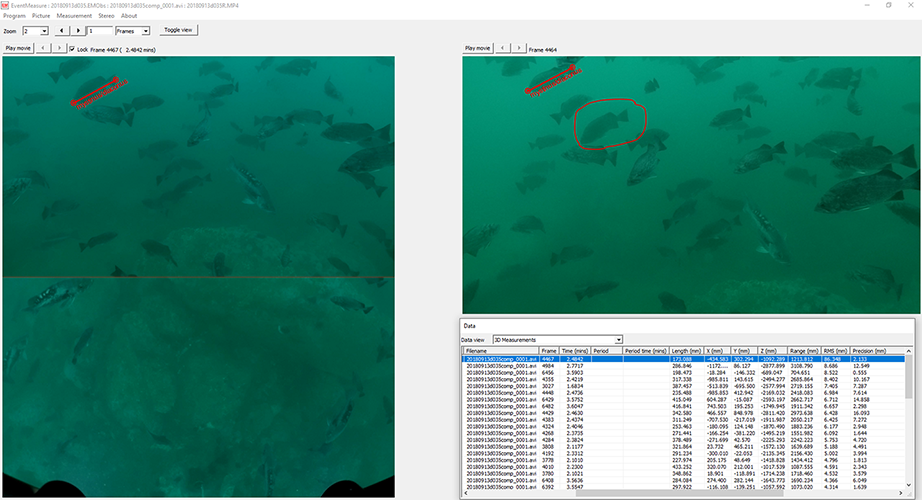
Task: Toggle the Lock checkbox
Action: (71, 48)
